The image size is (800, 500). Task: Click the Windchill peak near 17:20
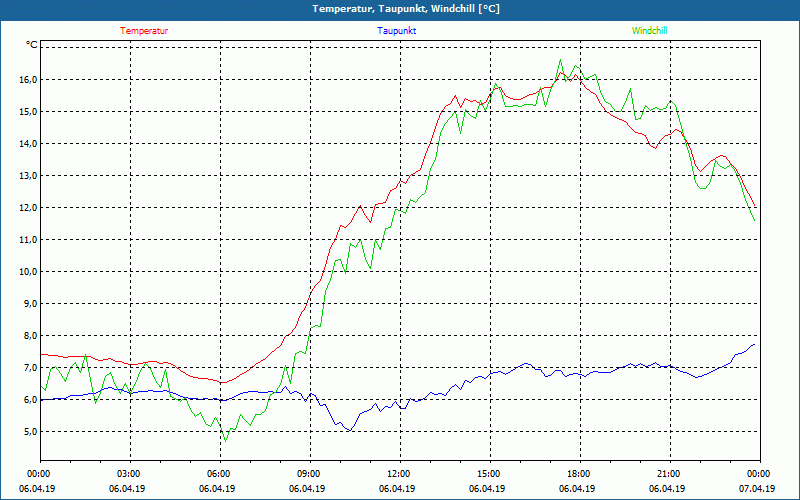(x=560, y=60)
